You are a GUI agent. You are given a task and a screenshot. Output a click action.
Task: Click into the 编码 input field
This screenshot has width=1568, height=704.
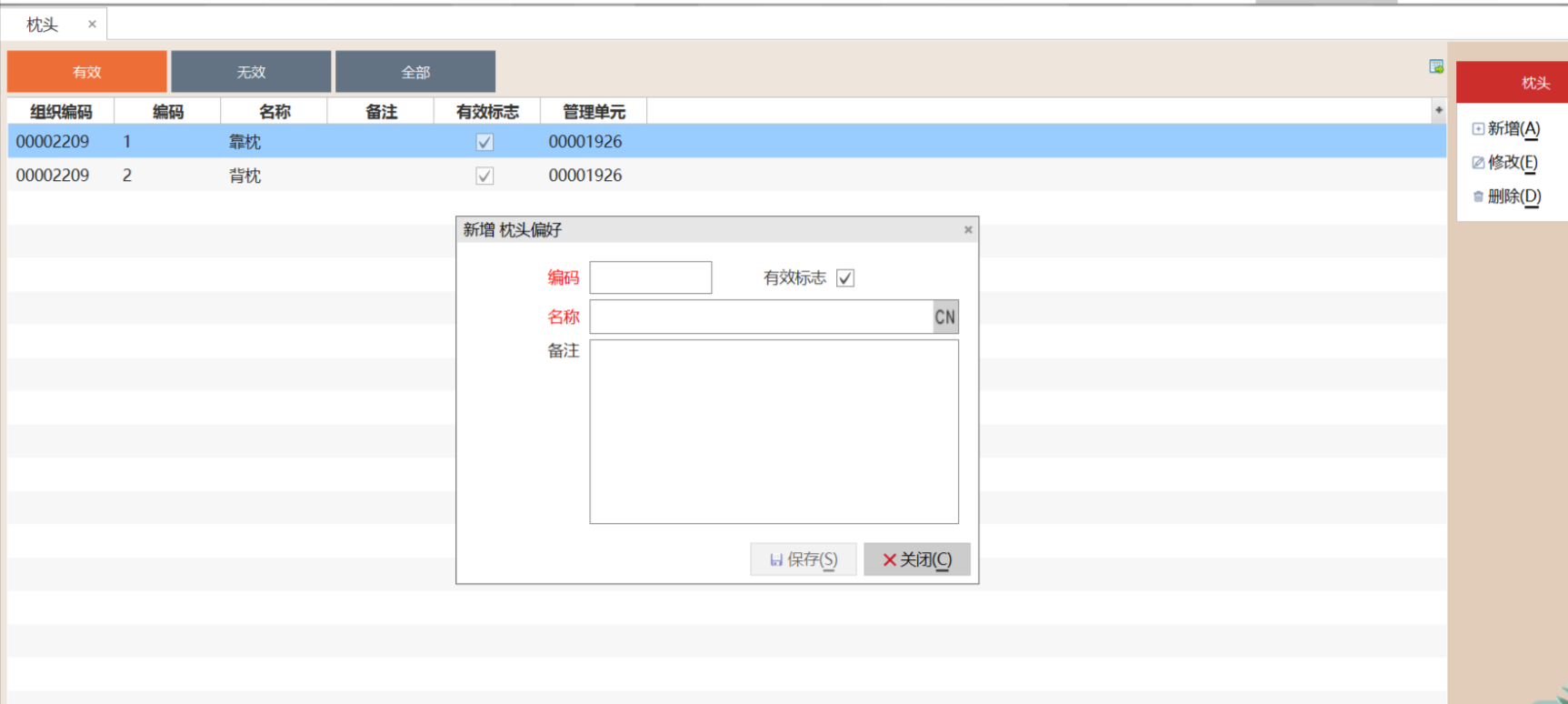pyautogui.click(x=650, y=277)
